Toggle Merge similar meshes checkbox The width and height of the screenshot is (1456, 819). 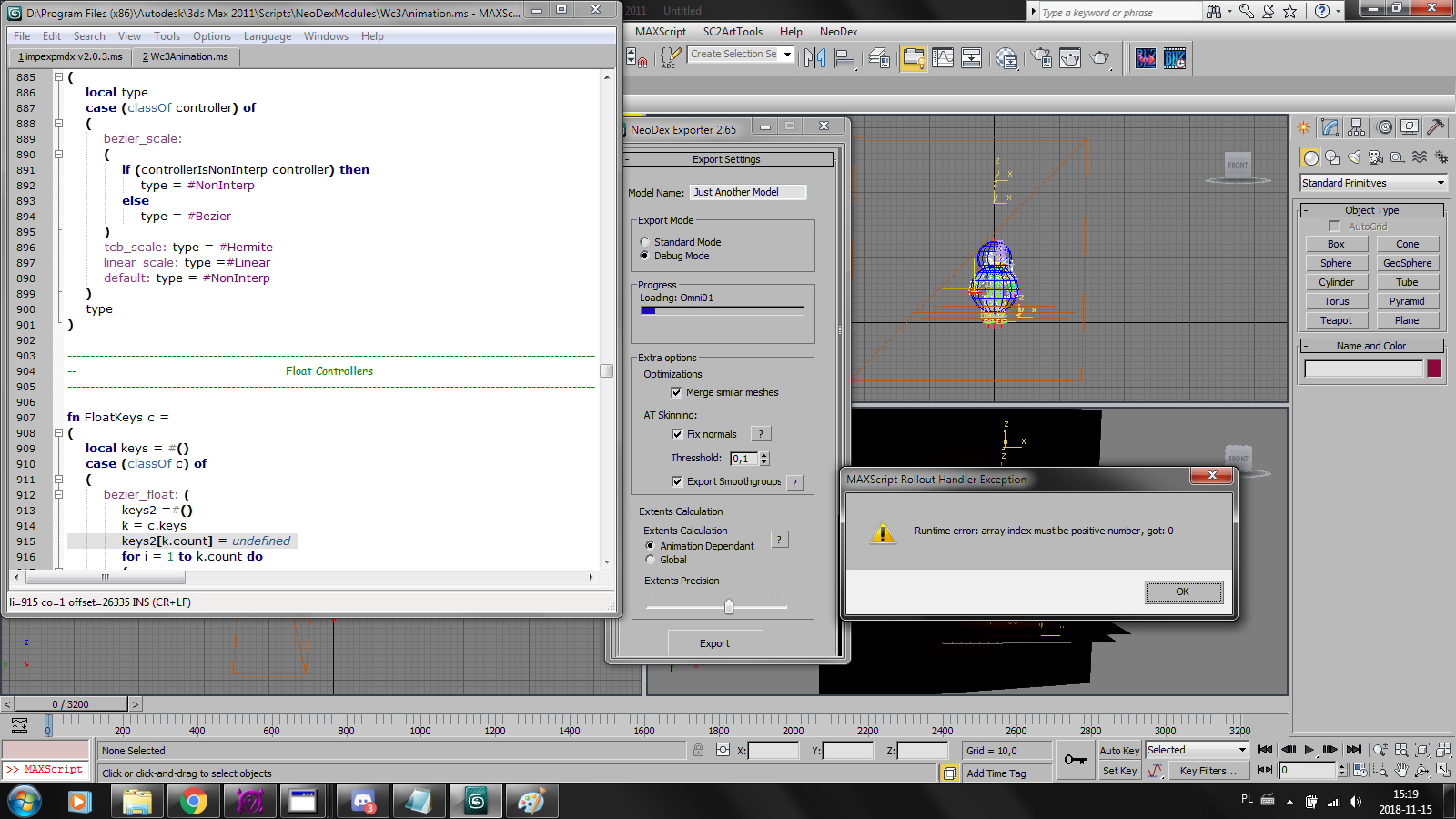[x=676, y=392]
